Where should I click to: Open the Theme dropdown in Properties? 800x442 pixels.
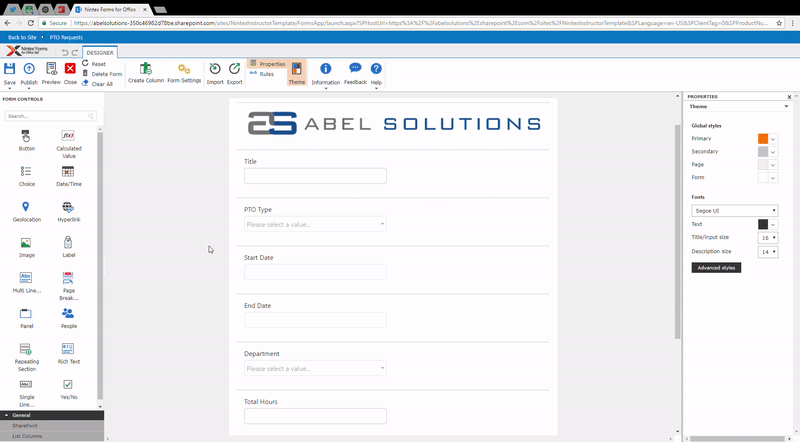[x=738, y=107]
